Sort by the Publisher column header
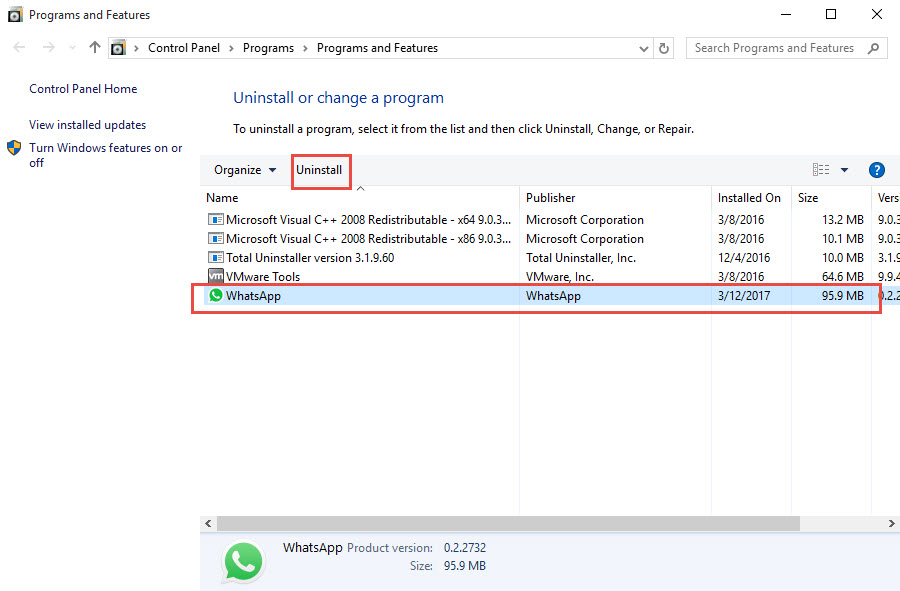Image resolution: width=900 pixels, height=591 pixels. click(550, 198)
